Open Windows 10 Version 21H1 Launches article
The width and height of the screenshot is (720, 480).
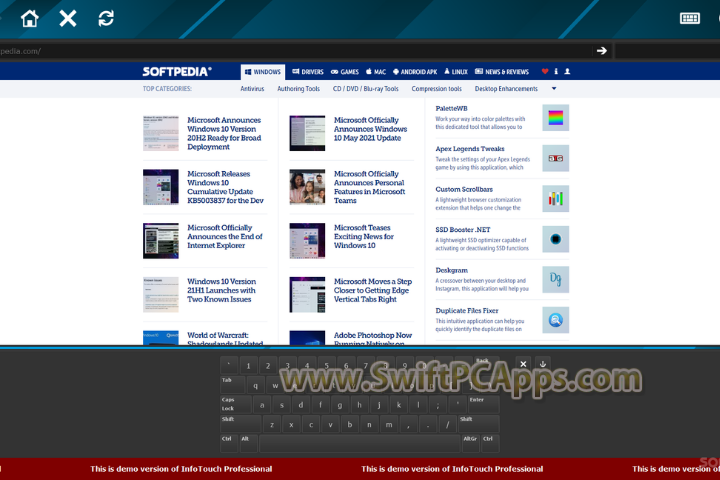click(221, 290)
